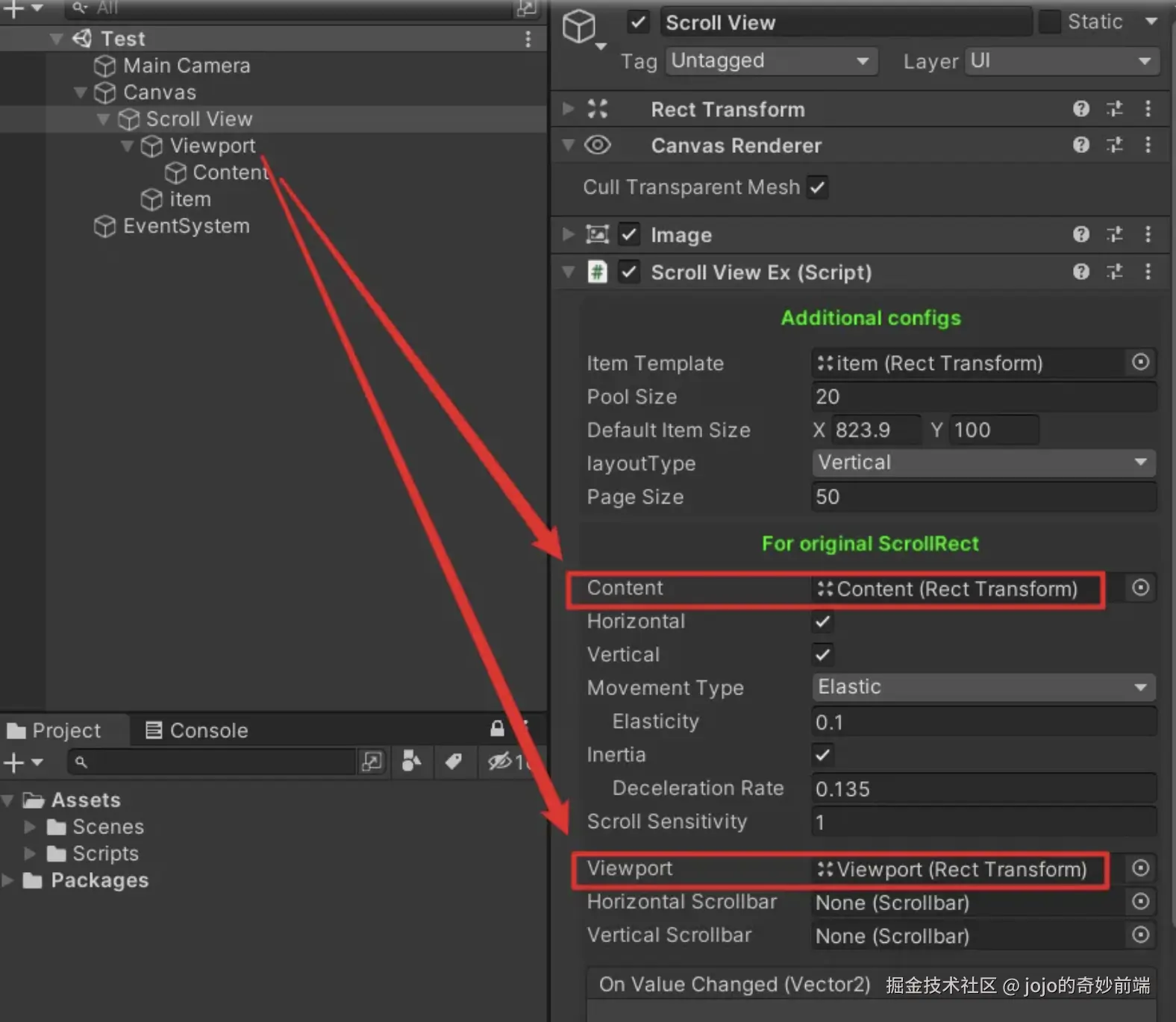The height and width of the screenshot is (1022, 1176).
Task: Open object picker for Horizontal Scrollbar
Action: [x=1140, y=901]
